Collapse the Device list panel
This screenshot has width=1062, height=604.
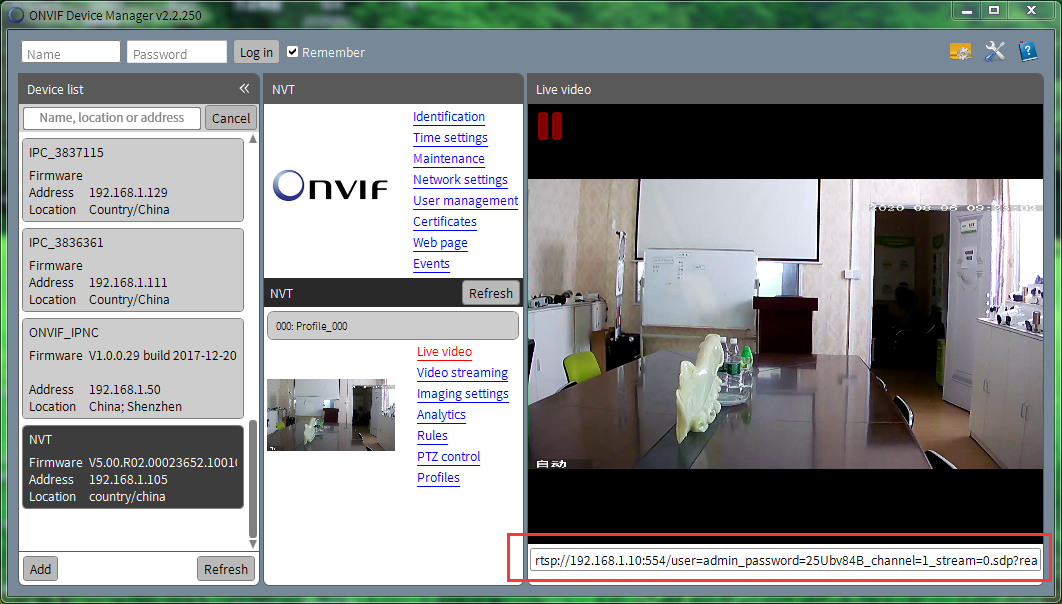pyautogui.click(x=244, y=89)
